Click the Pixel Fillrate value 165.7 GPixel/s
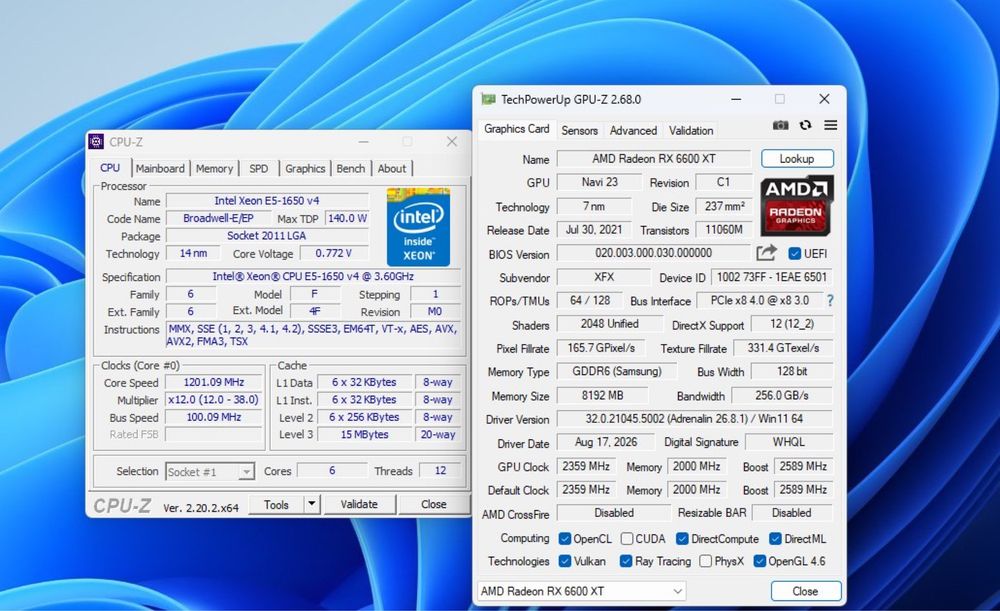 tap(601, 348)
